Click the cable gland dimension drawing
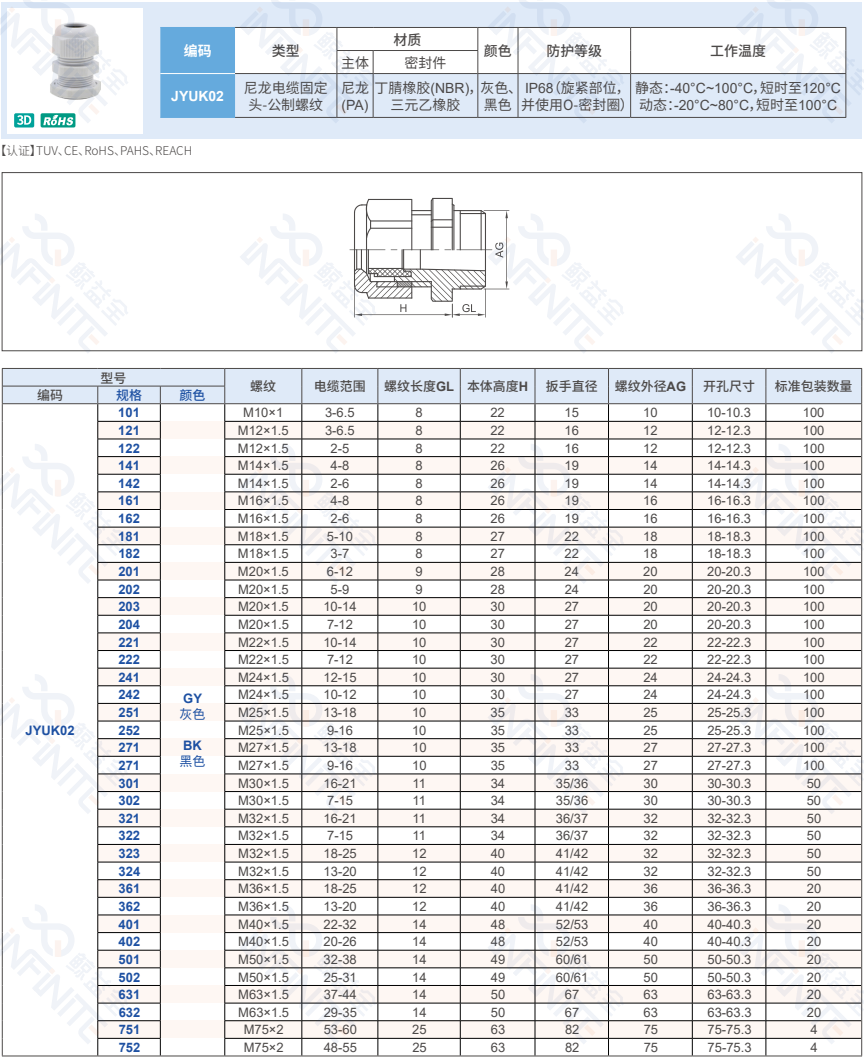864x1062 pixels. click(x=430, y=257)
